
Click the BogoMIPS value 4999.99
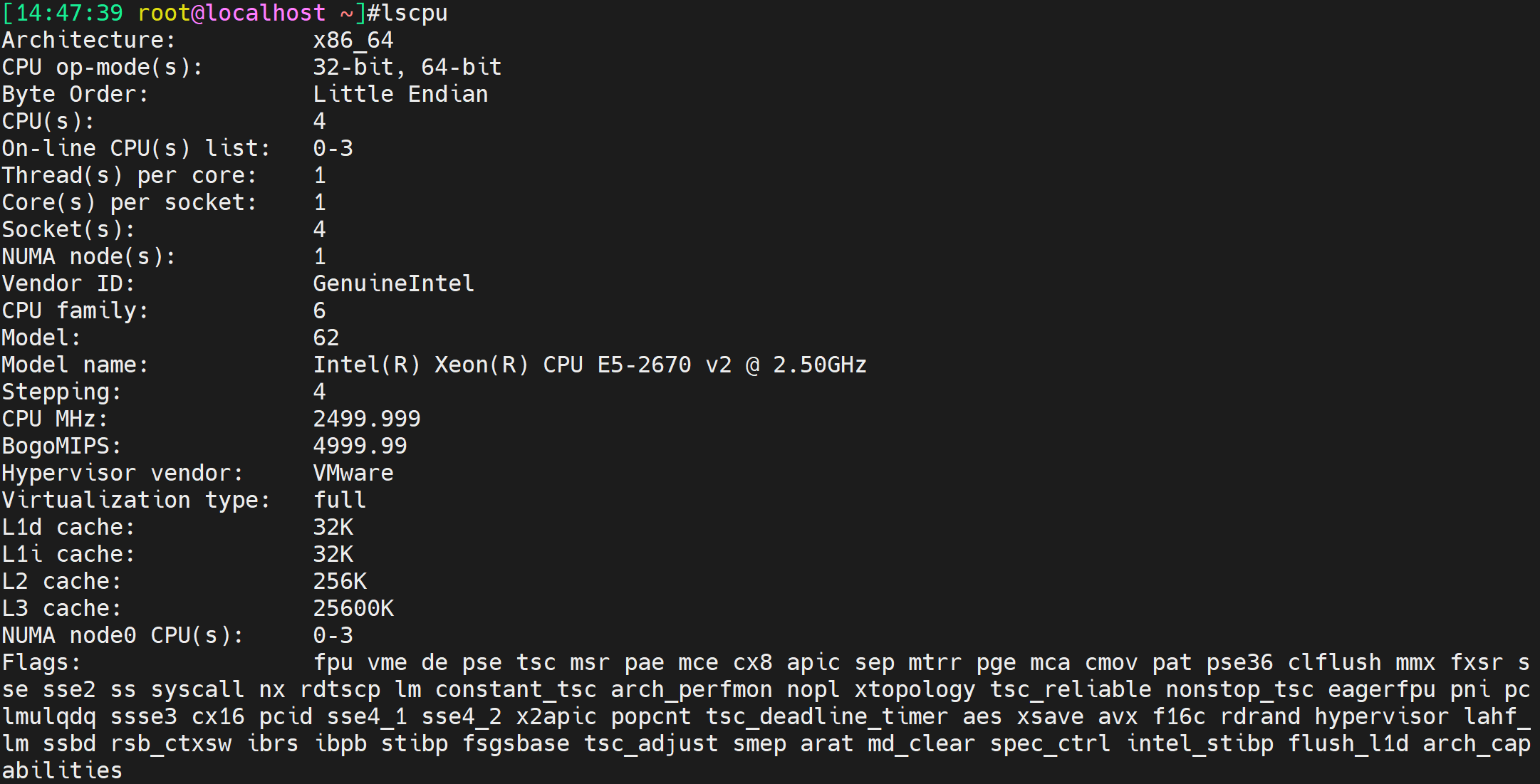[360, 446]
